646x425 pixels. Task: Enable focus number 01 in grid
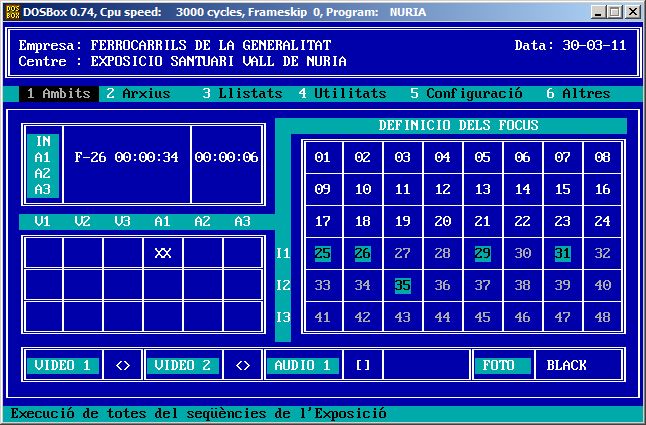pos(322,158)
